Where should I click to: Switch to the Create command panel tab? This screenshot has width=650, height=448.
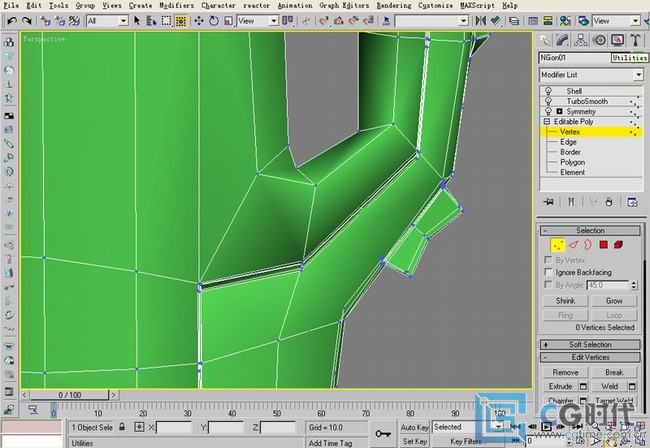pos(544,40)
